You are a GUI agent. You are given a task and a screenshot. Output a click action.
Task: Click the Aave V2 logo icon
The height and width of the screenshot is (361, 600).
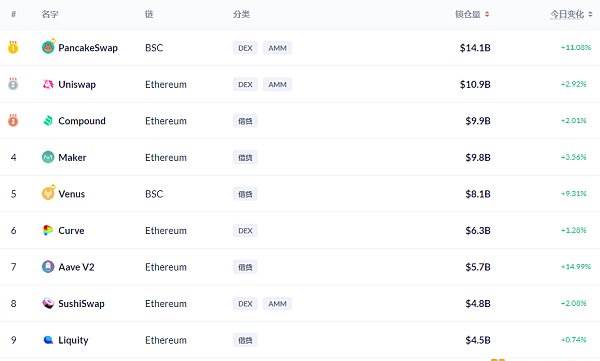(48, 266)
